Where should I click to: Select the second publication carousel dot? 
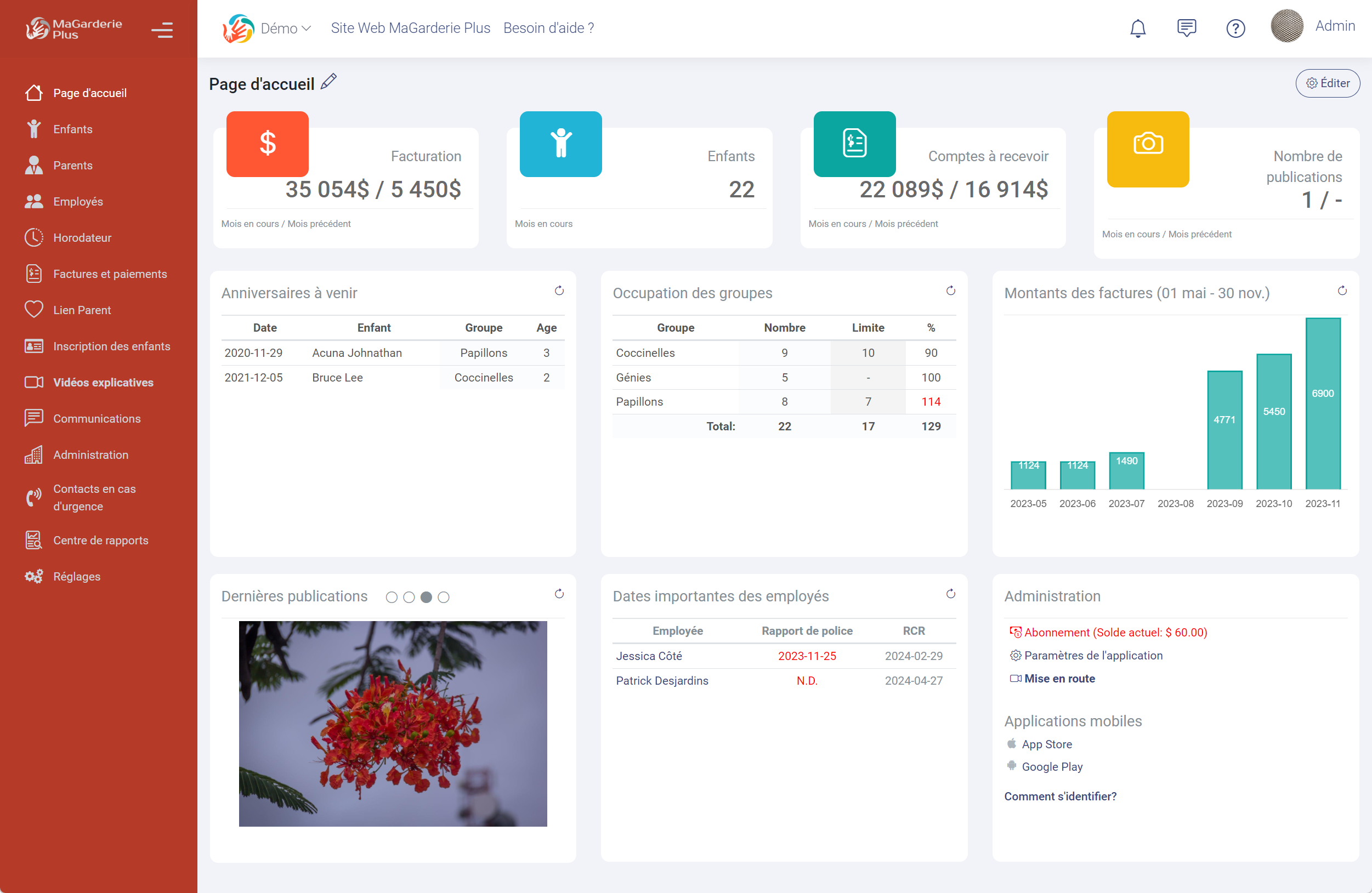click(409, 598)
